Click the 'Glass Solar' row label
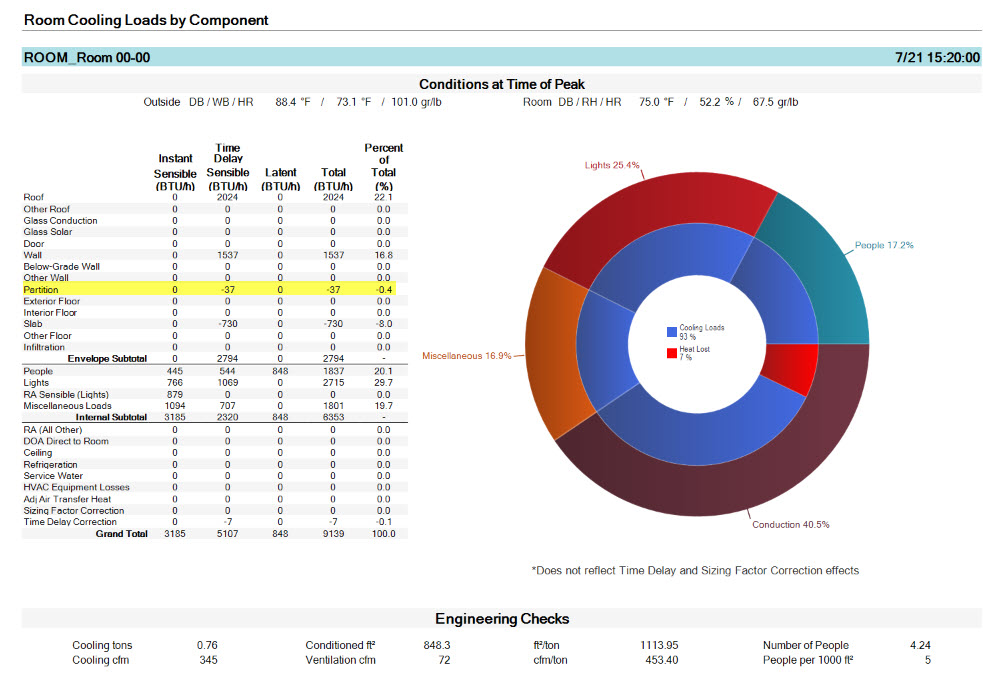The height and width of the screenshot is (674, 983). tap(48, 231)
